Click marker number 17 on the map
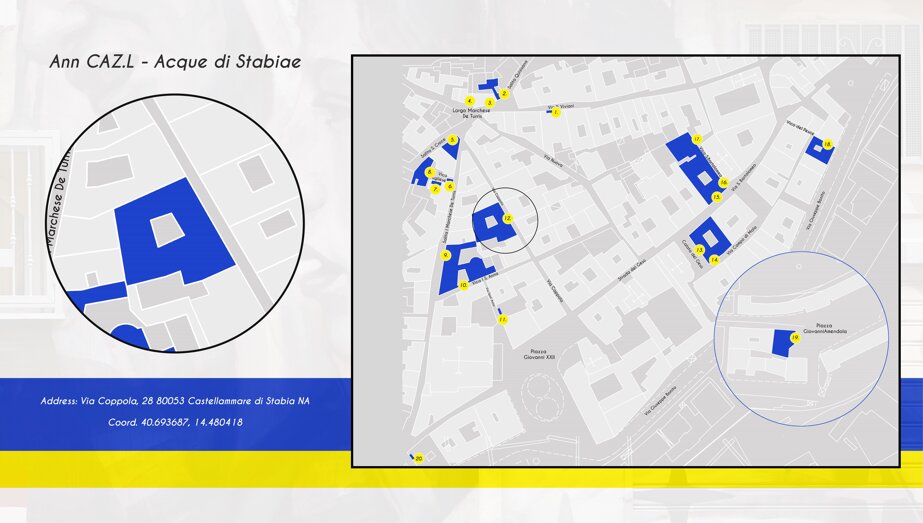This screenshot has height=523, width=923. click(697, 140)
